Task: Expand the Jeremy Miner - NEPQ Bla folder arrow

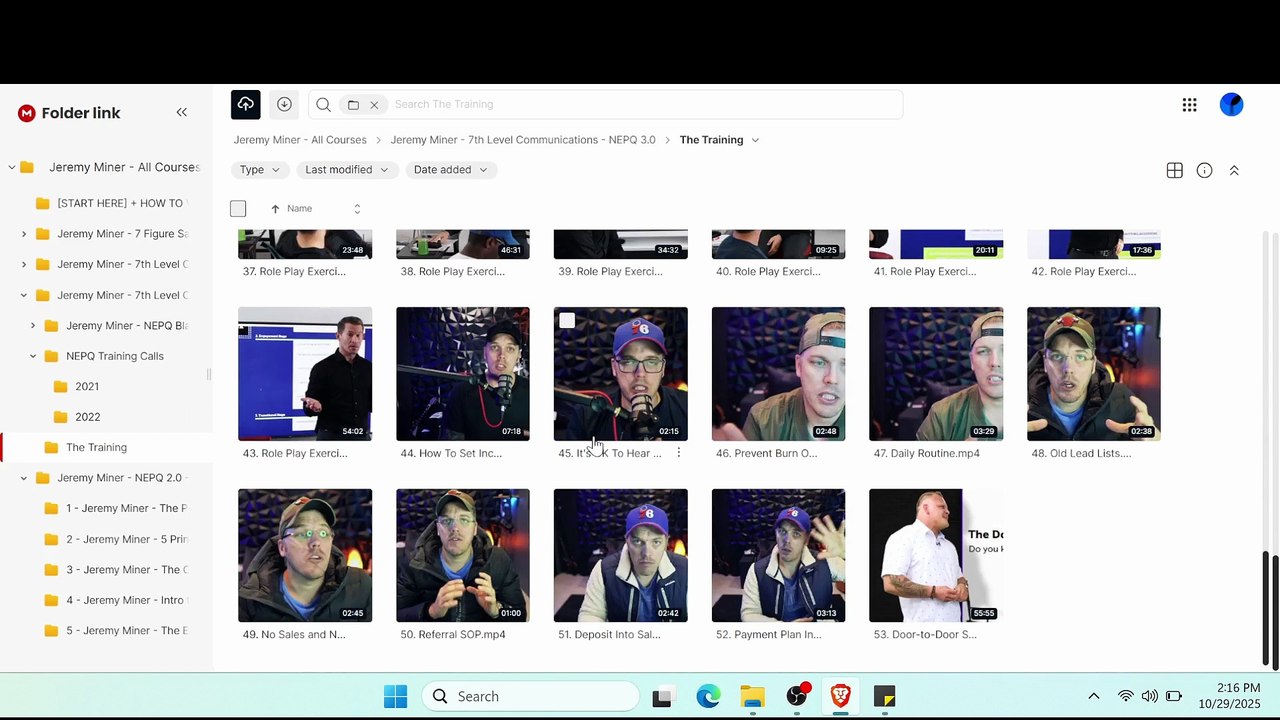Action: click(x=33, y=326)
